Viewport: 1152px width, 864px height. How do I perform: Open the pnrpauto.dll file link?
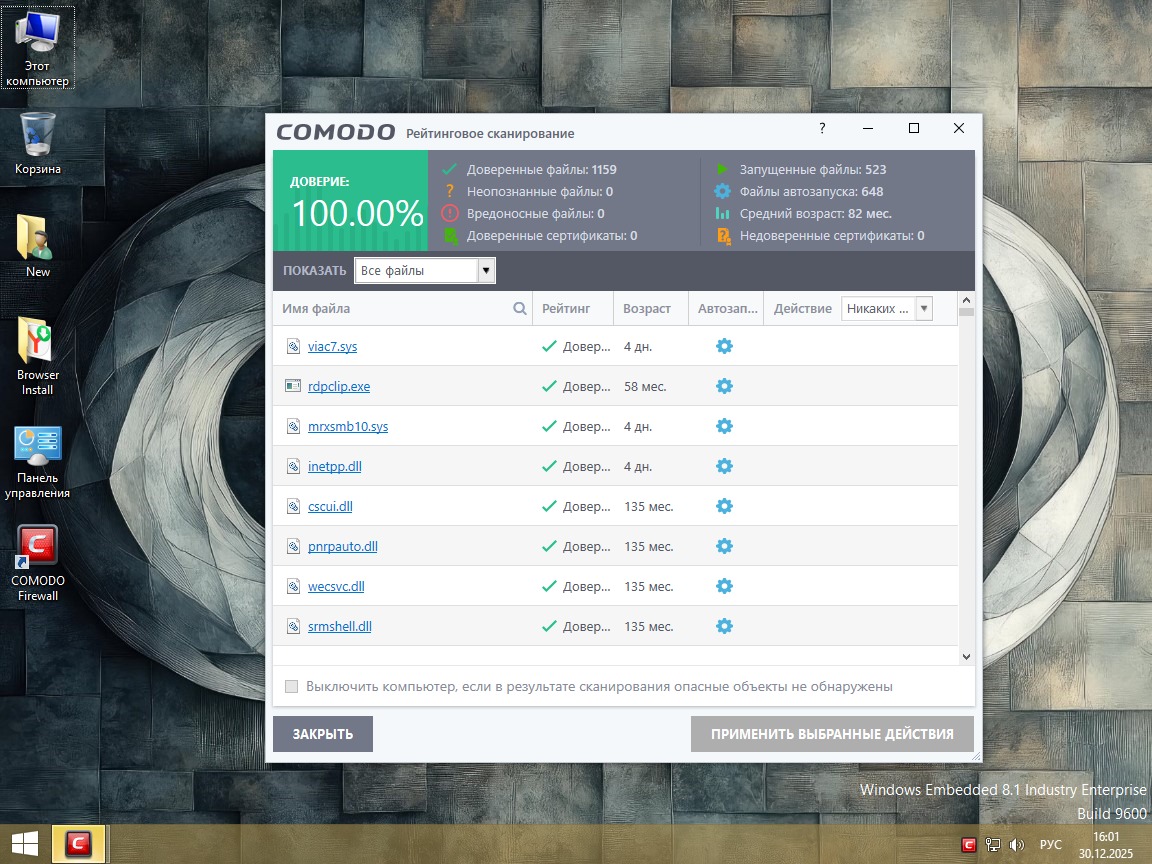[x=342, y=547]
